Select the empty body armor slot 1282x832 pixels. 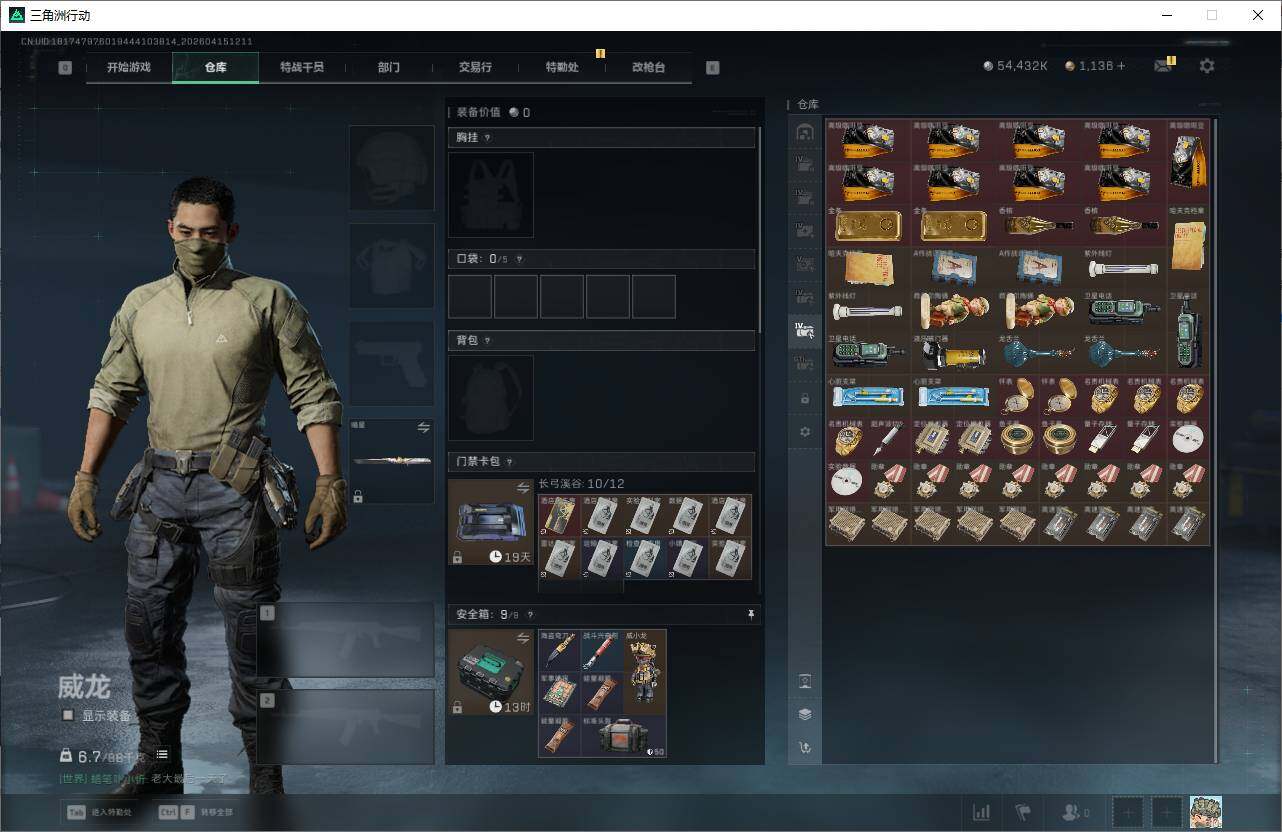pyautogui.click(x=391, y=266)
